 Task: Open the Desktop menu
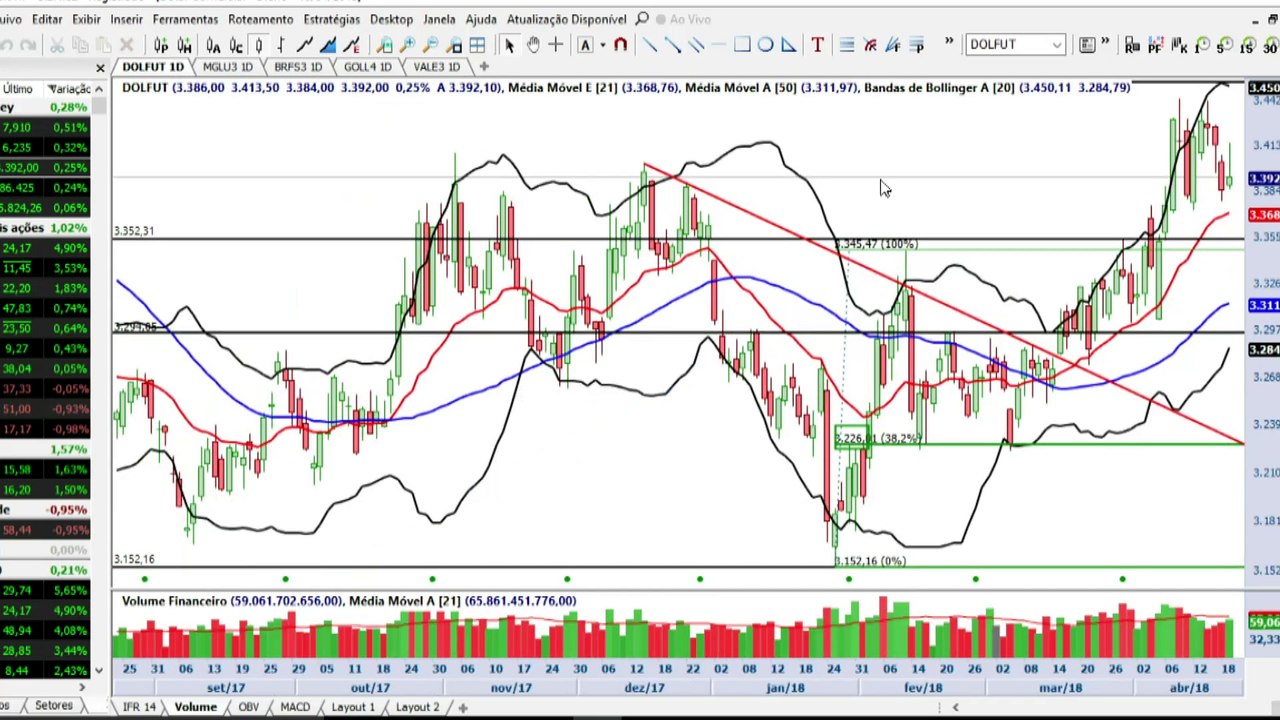pos(391,19)
